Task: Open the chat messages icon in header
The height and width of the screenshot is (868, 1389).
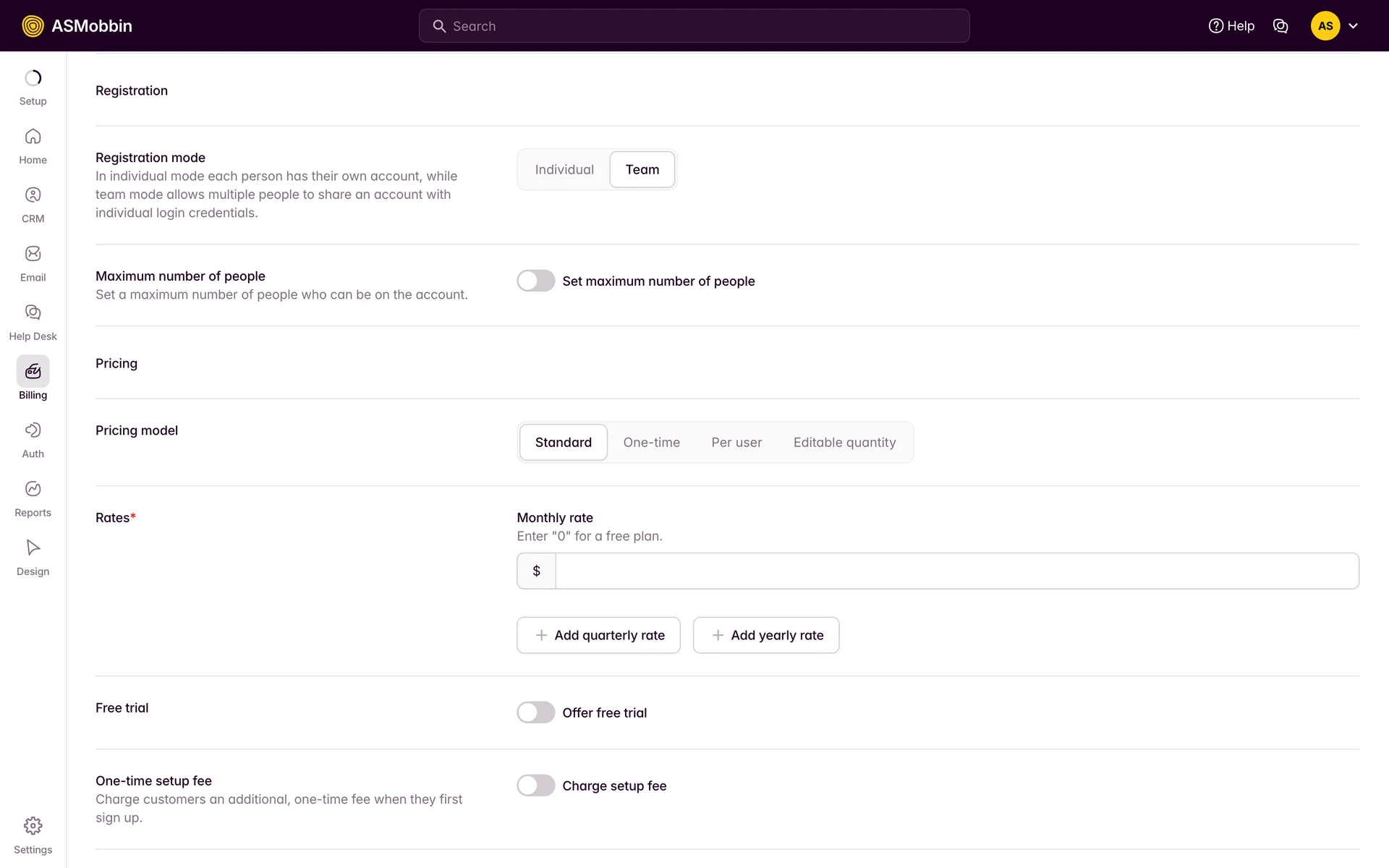Action: pos(1280,26)
